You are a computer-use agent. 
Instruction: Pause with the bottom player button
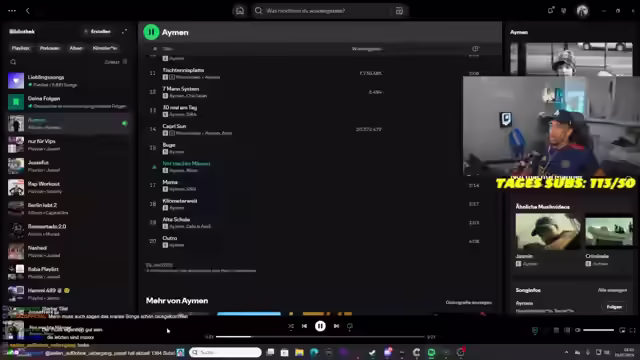(320, 326)
